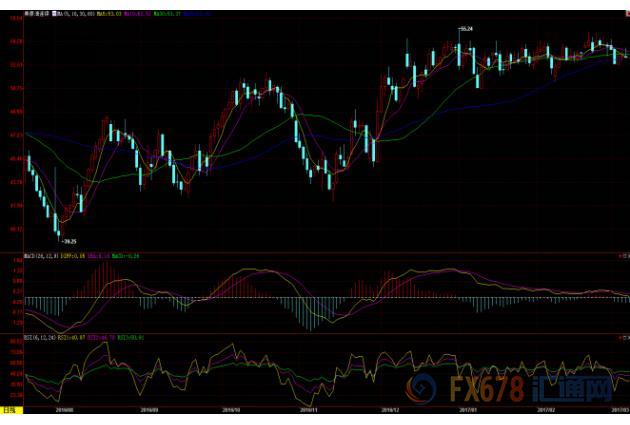Click the 56.24 high price marker
Screen dimensions: 630x425
click(x=465, y=30)
